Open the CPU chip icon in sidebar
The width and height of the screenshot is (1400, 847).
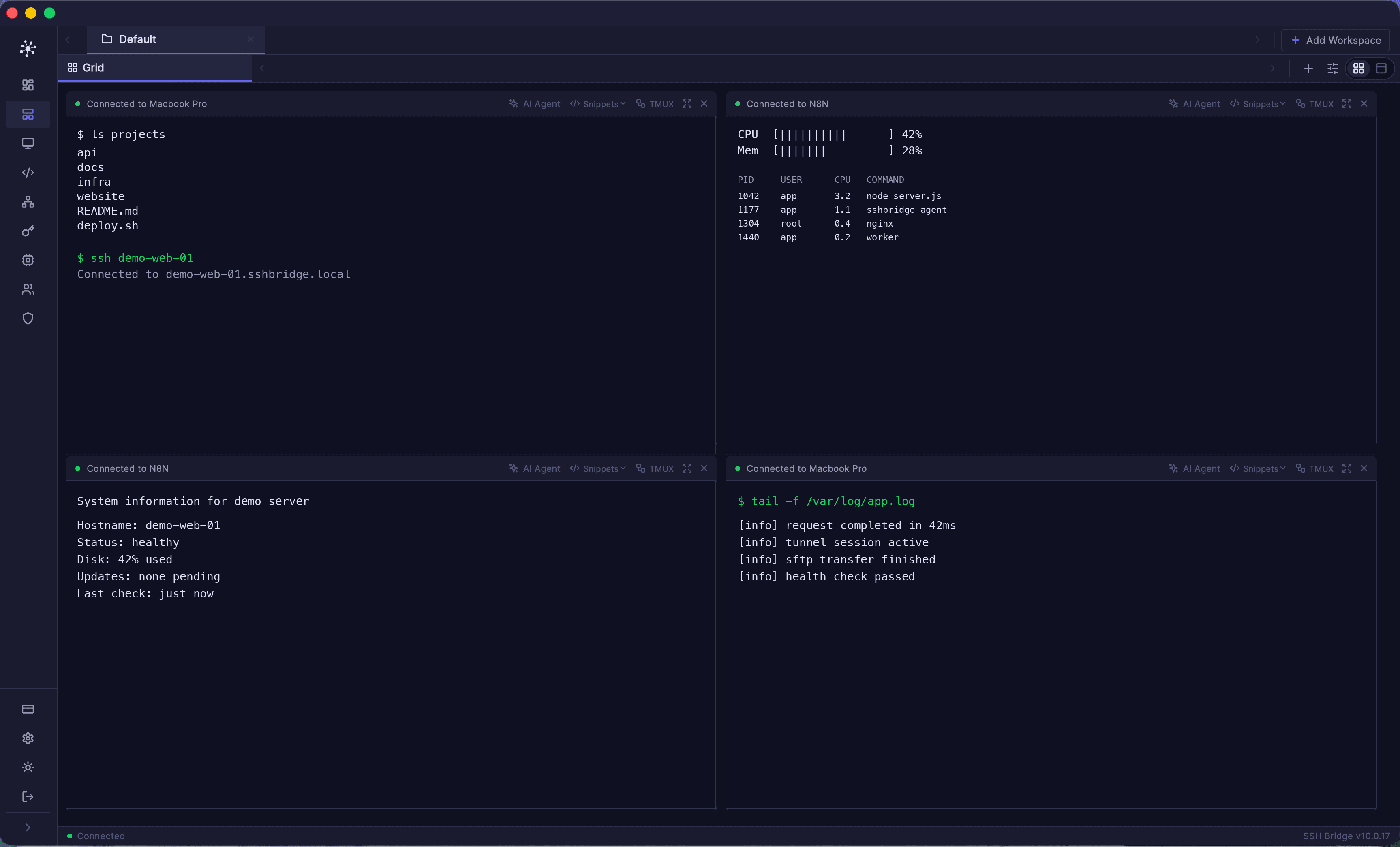[x=28, y=260]
